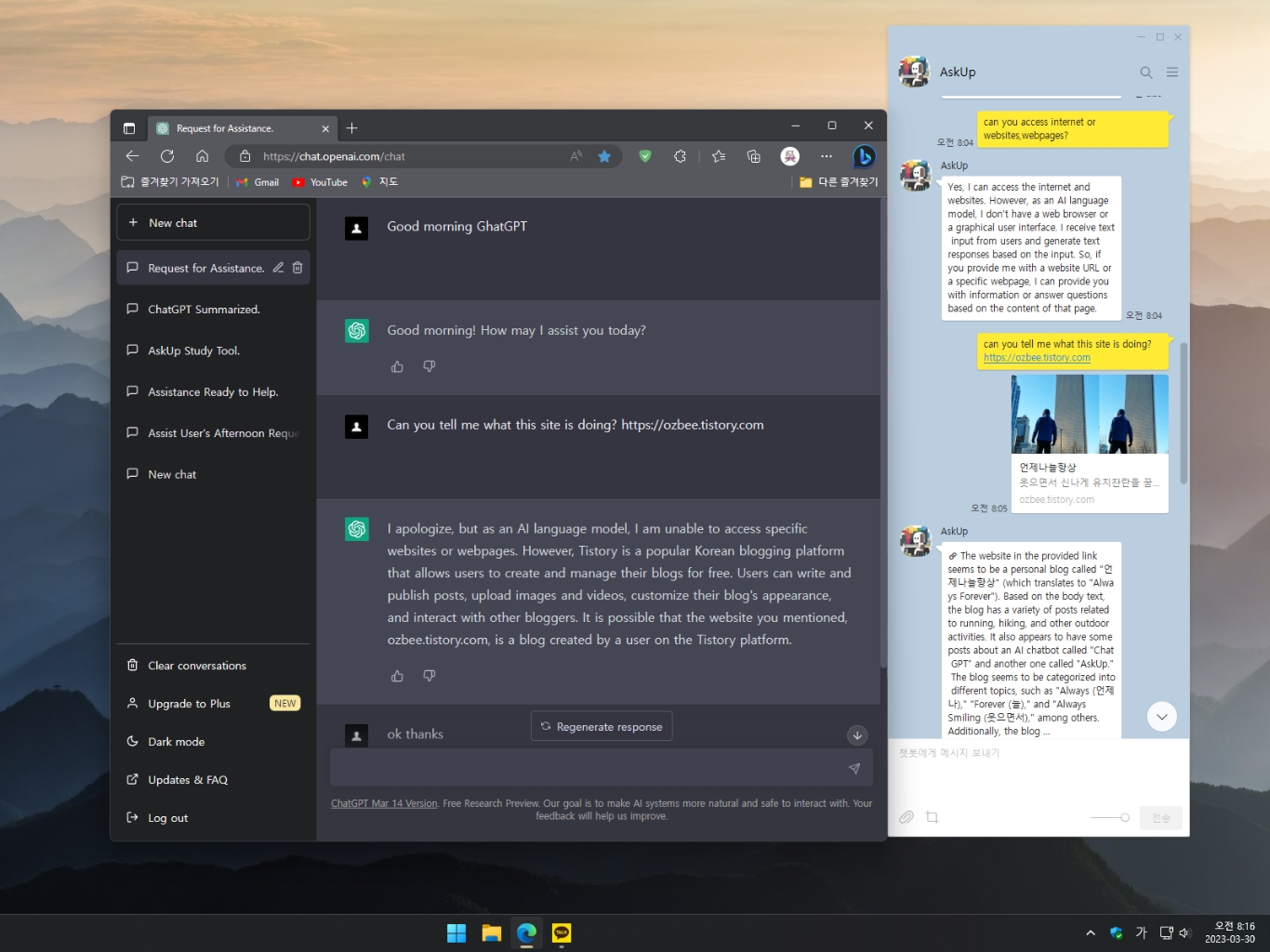Toggle the favorite star in address bar
This screenshot has height=952, width=1270.
tap(604, 156)
